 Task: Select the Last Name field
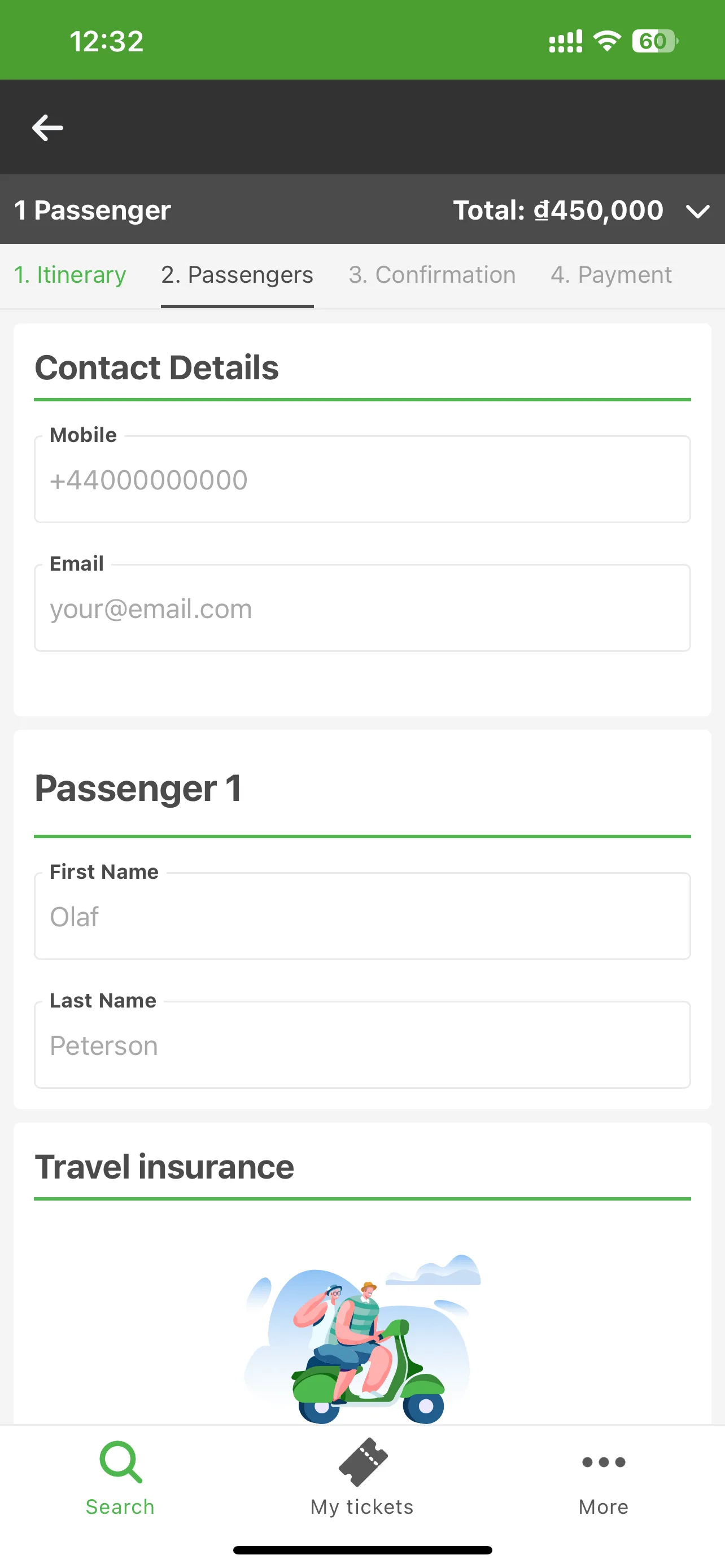(362, 1045)
